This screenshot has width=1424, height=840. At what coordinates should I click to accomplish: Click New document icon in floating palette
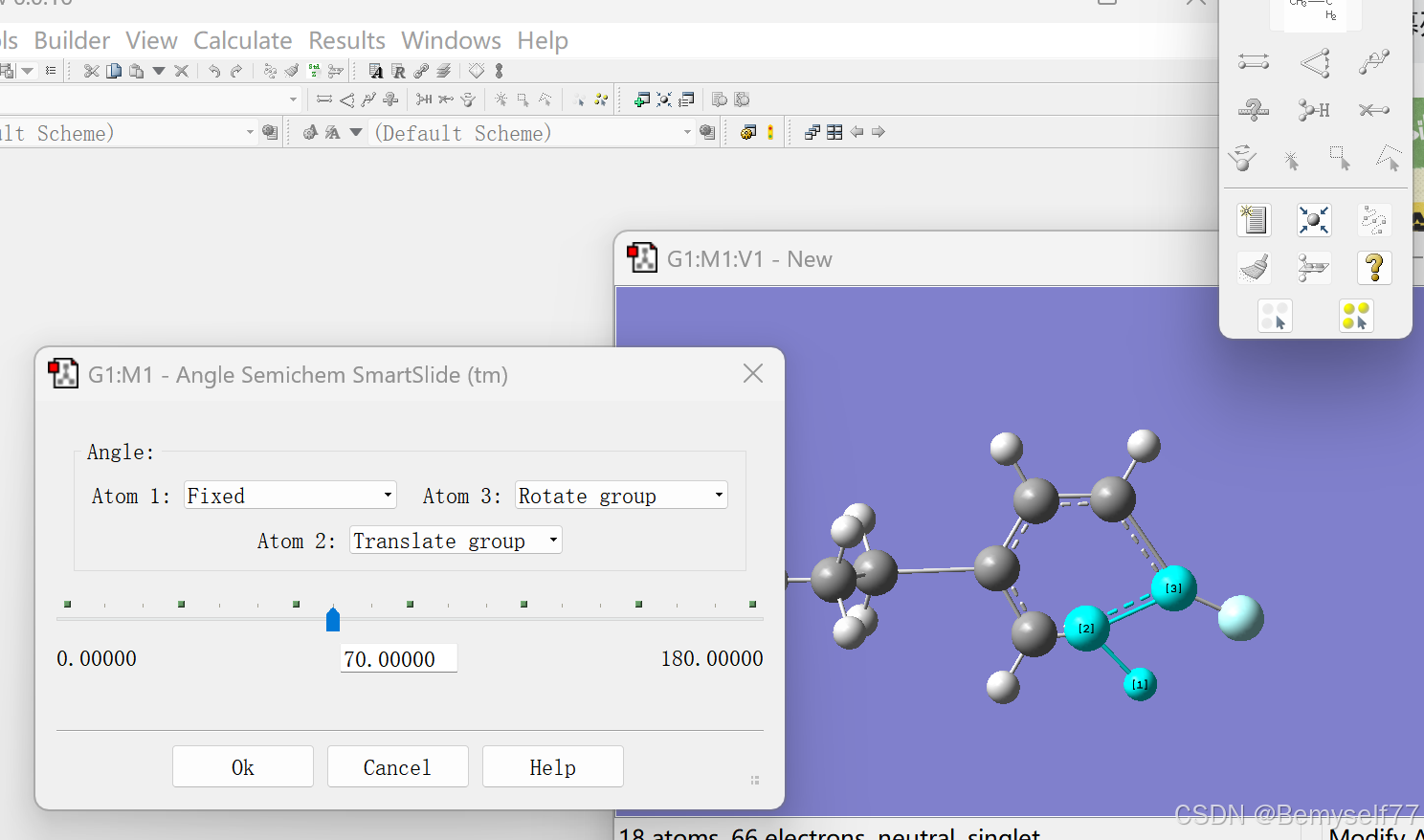(x=1254, y=220)
